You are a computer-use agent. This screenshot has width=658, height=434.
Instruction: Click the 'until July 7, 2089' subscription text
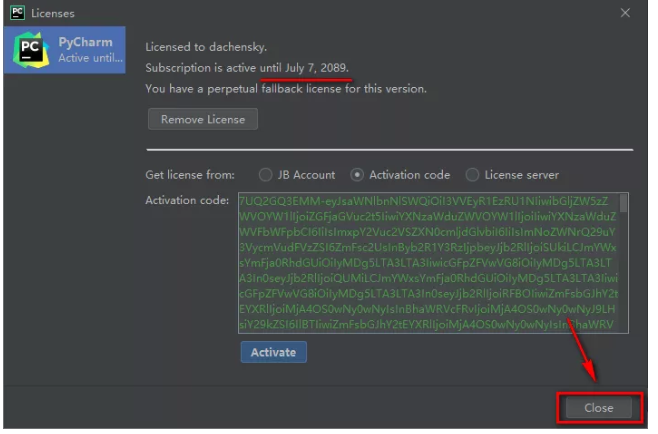pos(304,68)
